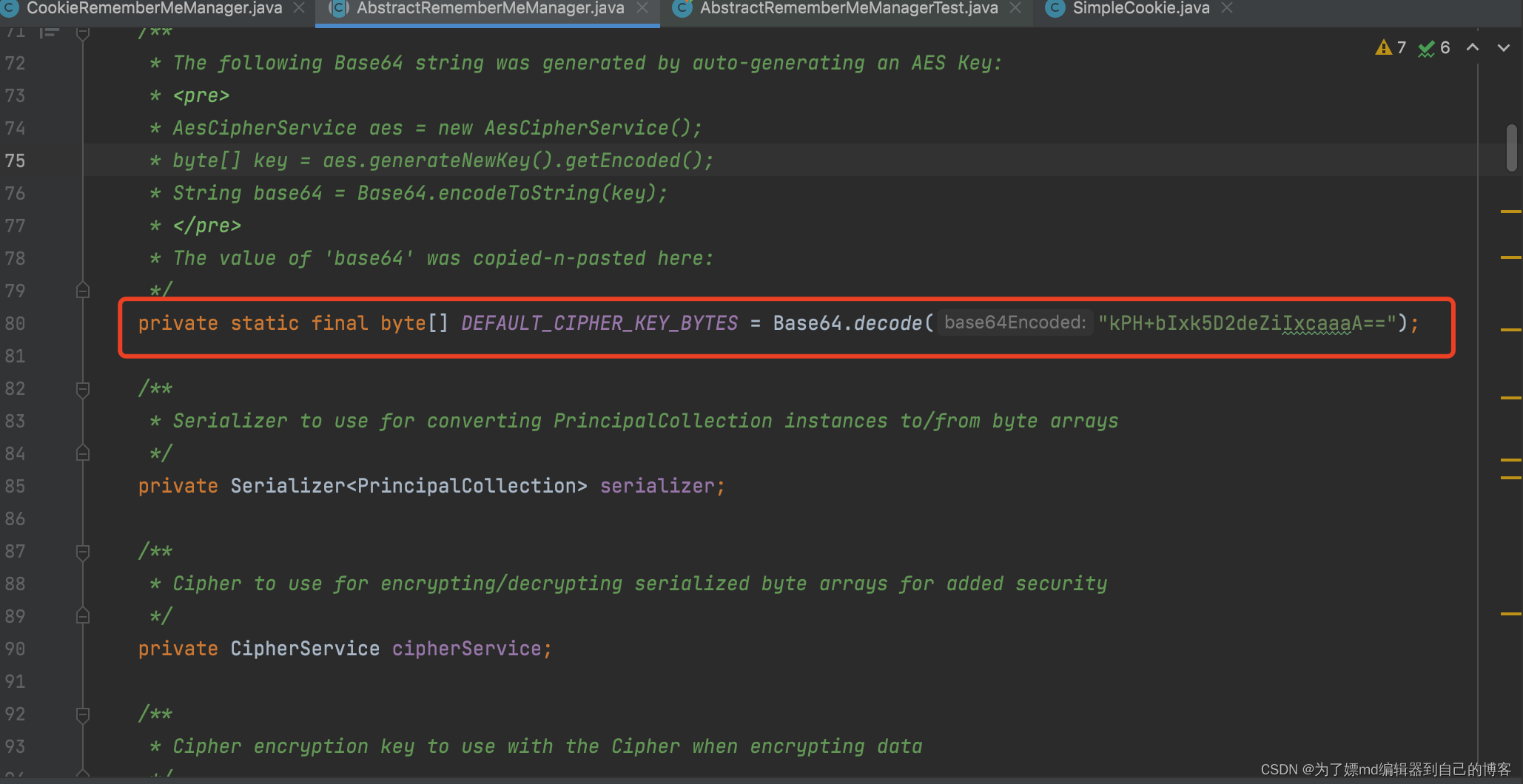Click 'static' keyword on line 80

(264, 323)
